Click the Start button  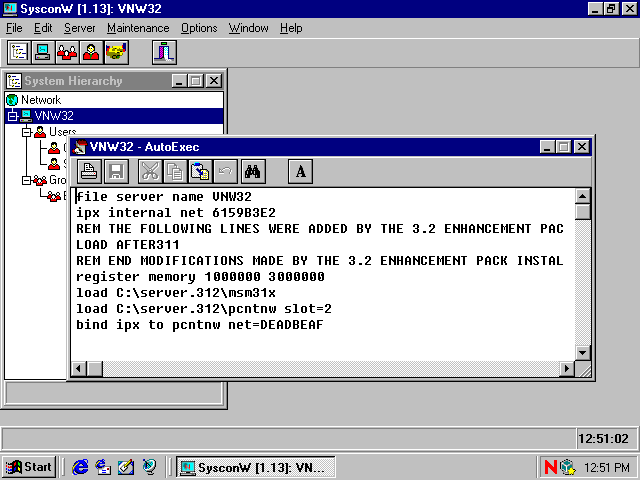point(29,467)
